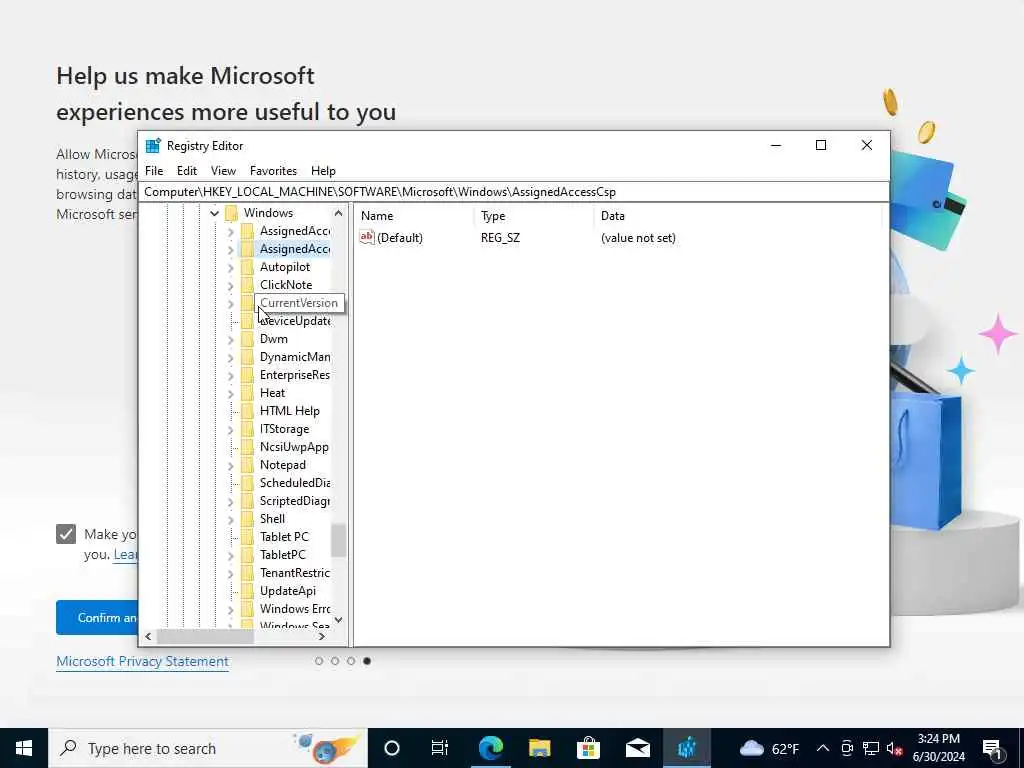The image size is (1024, 768).
Task: Select the second page indicator dot
Action: click(x=335, y=661)
